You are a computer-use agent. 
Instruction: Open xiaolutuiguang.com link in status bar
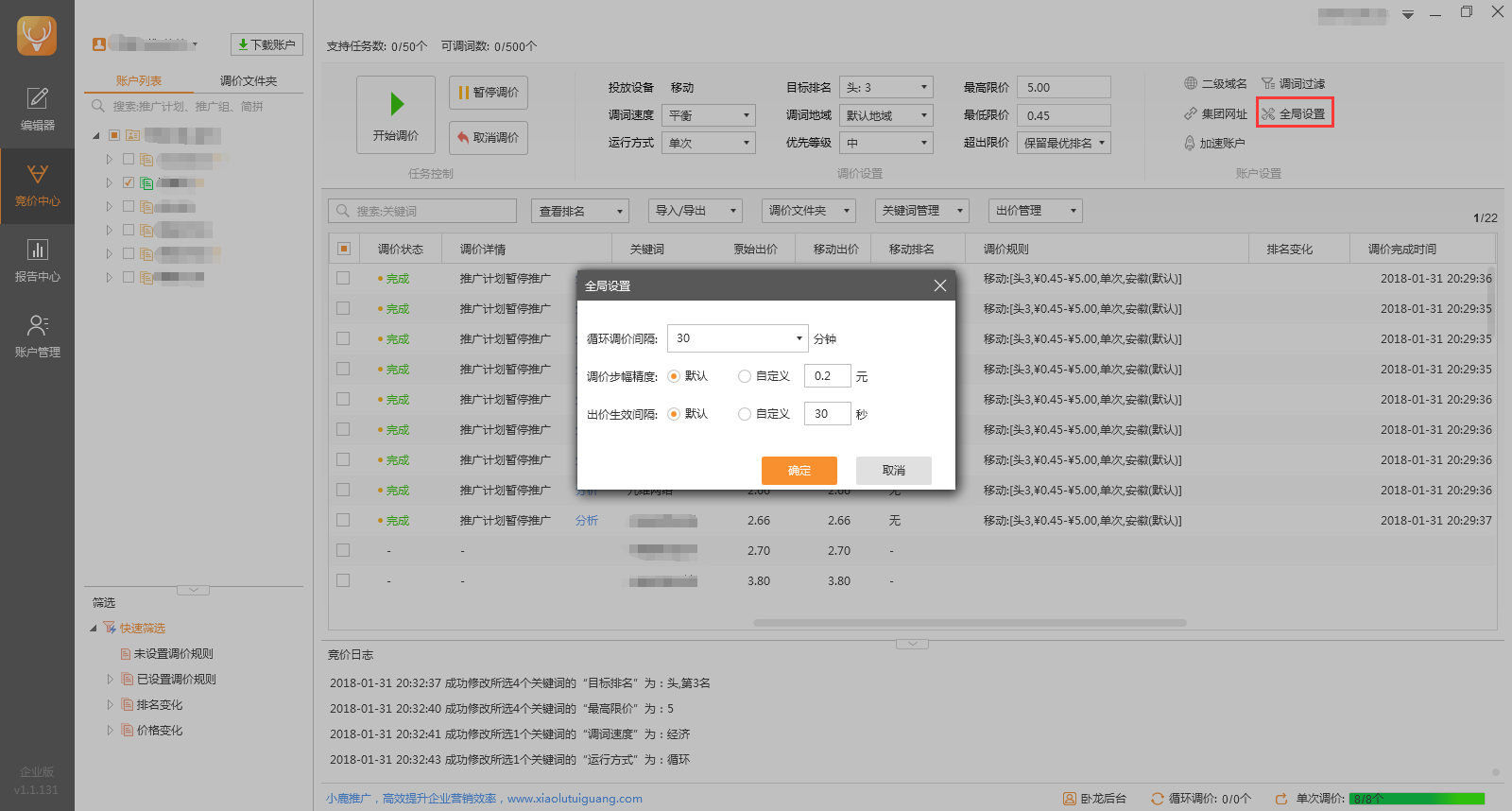point(575,799)
